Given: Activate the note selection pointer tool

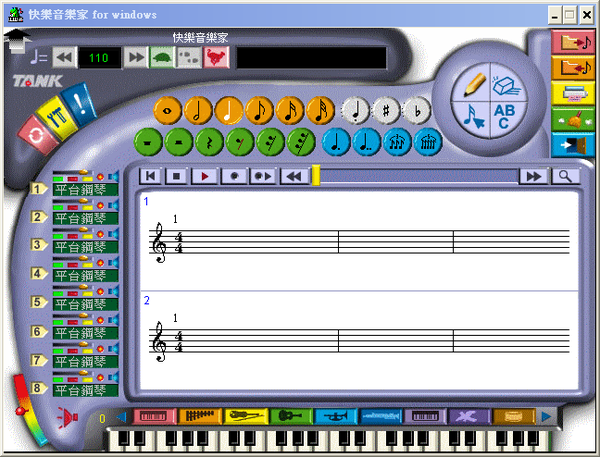Looking at the screenshot, I should [x=473, y=118].
